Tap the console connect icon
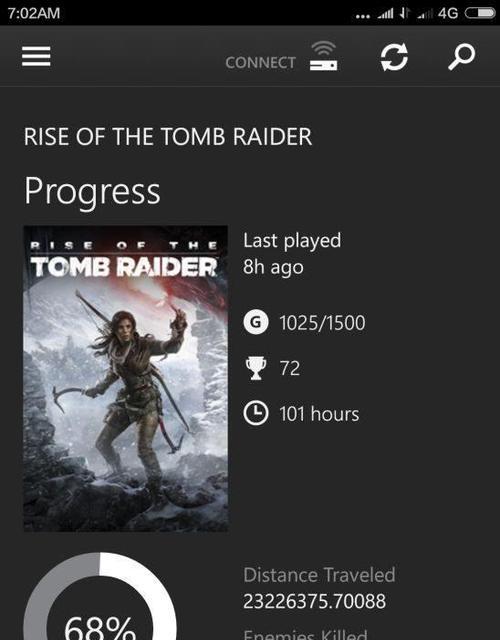This screenshot has height=640, width=500. (x=323, y=56)
